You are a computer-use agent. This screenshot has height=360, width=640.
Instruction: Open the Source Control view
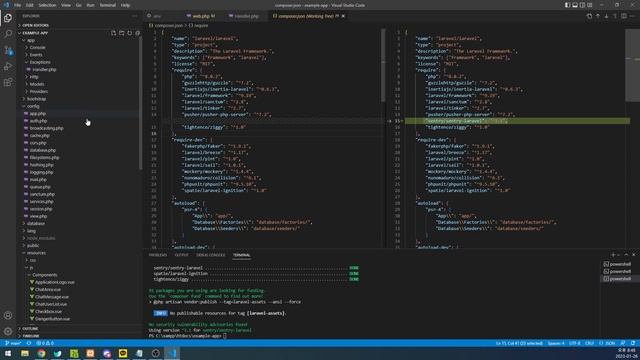point(8,50)
